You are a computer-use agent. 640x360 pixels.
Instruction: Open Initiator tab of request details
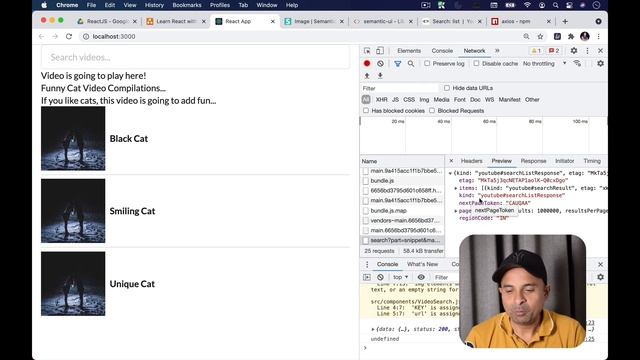(564, 161)
